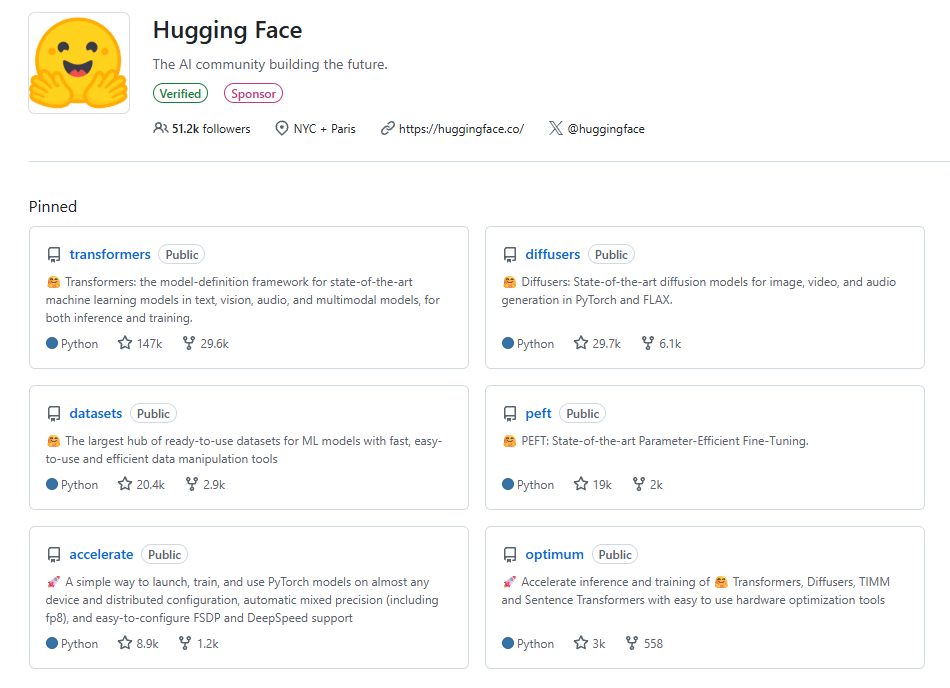This screenshot has height=688, width=950.
Task: Open the transformers repository
Action: click(x=110, y=255)
